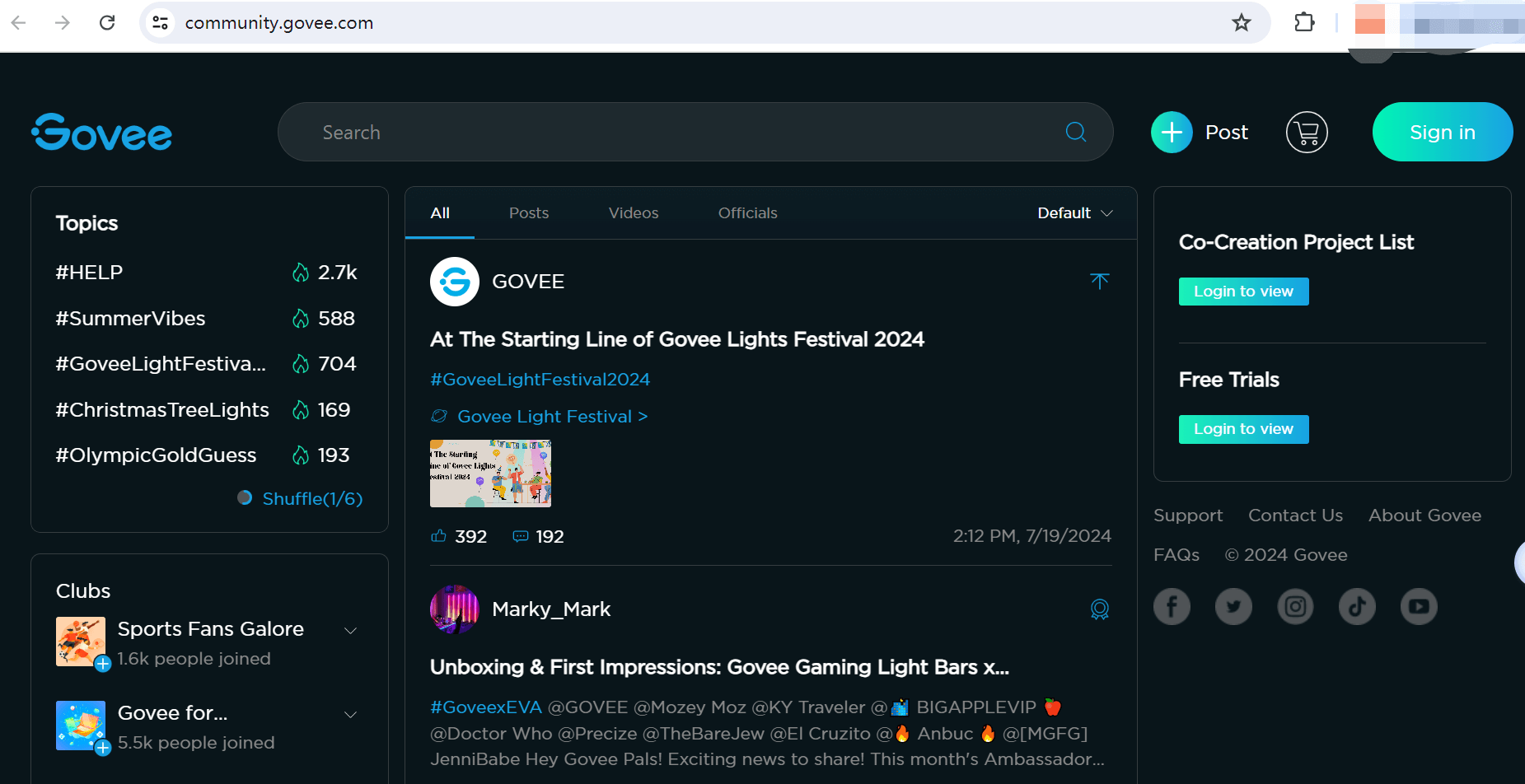Join Sports Fans Galore club plus badge

click(x=103, y=664)
